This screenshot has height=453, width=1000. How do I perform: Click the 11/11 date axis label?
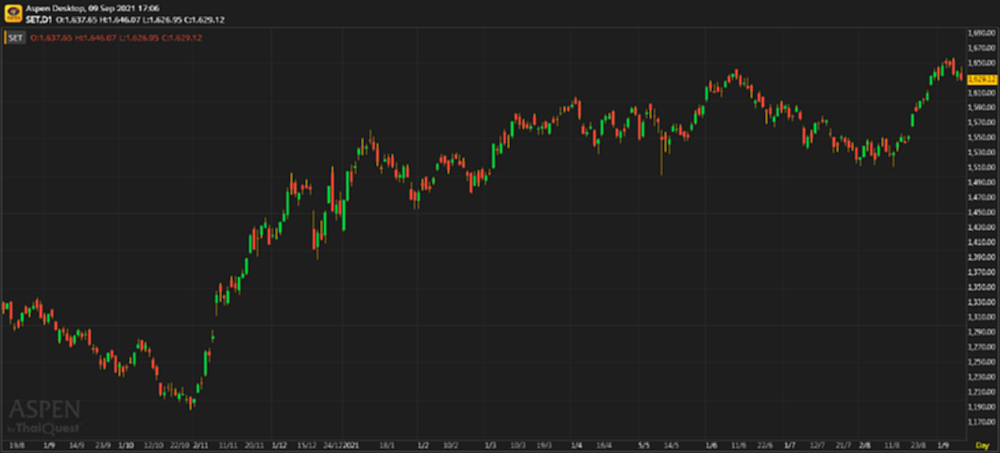(228, 445)
